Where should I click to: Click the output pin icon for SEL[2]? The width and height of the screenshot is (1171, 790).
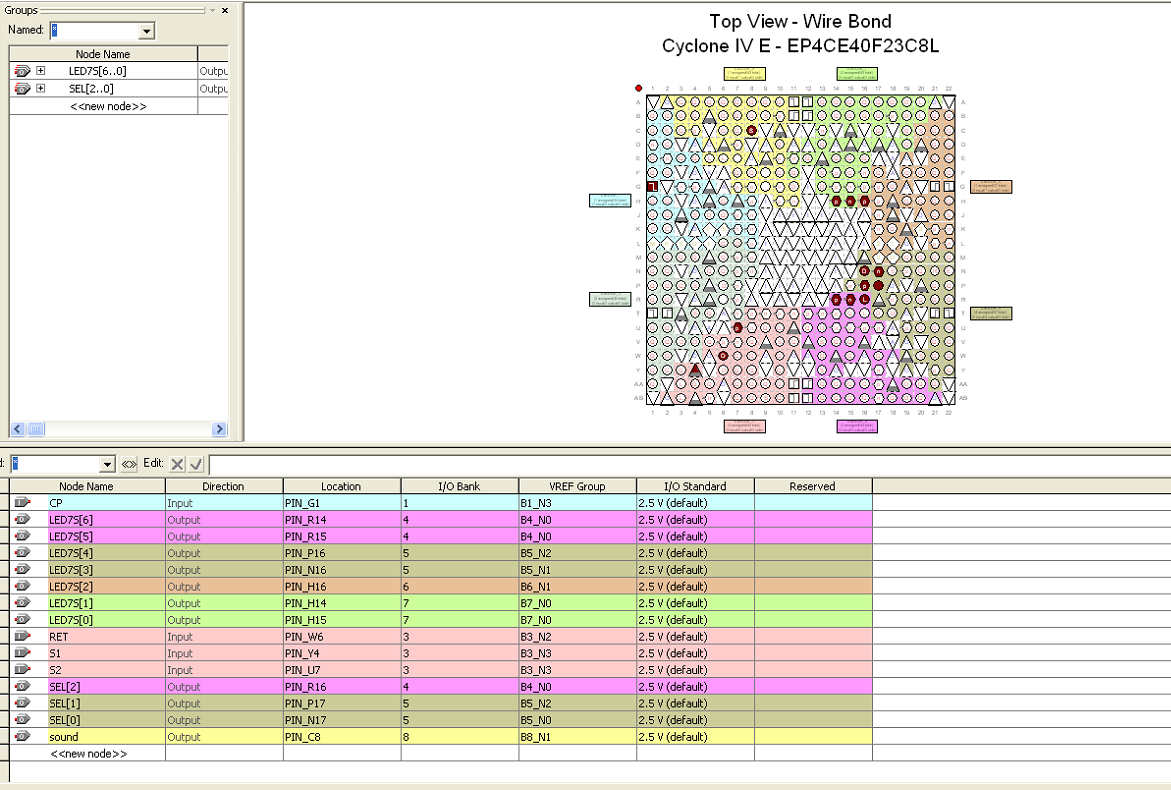point(22,686)
